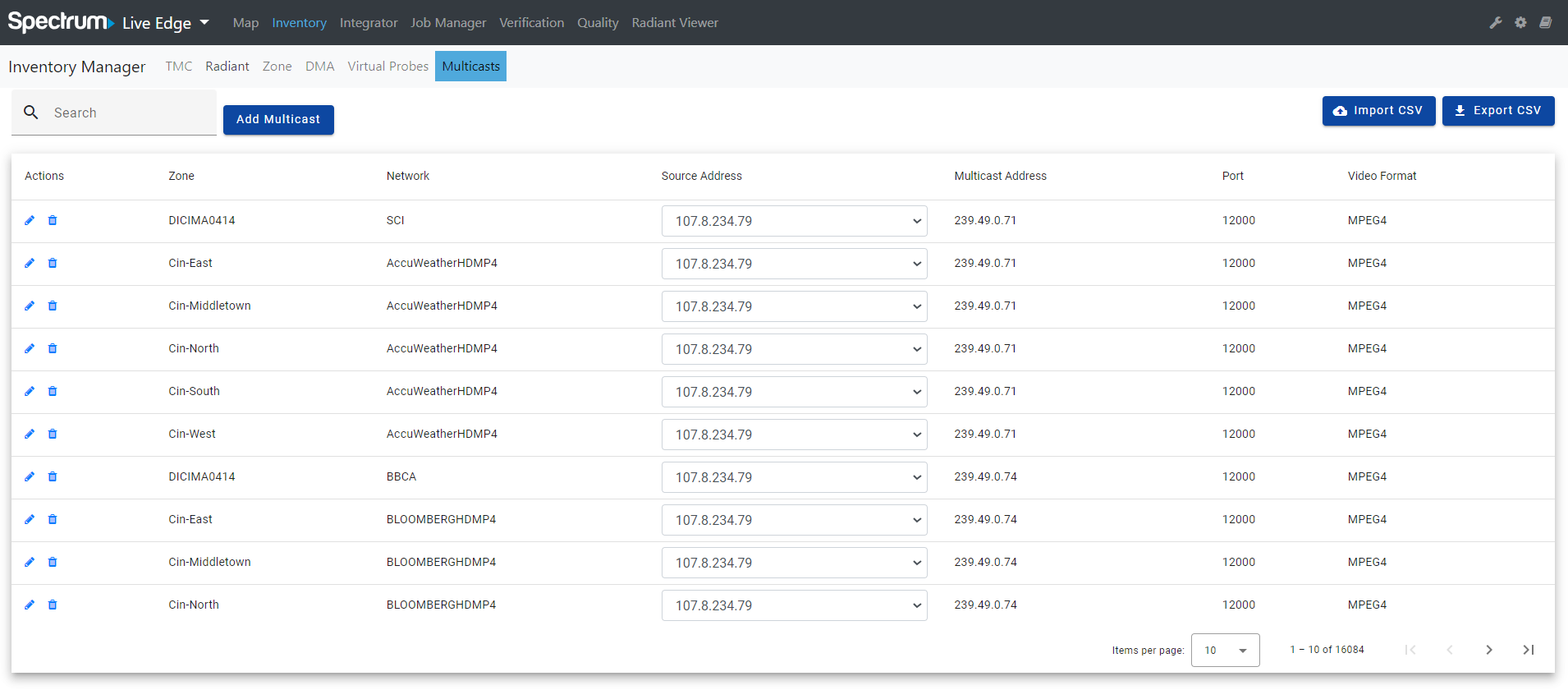Click the Network column header
1568x690 pixels.
tap(408, 176)
